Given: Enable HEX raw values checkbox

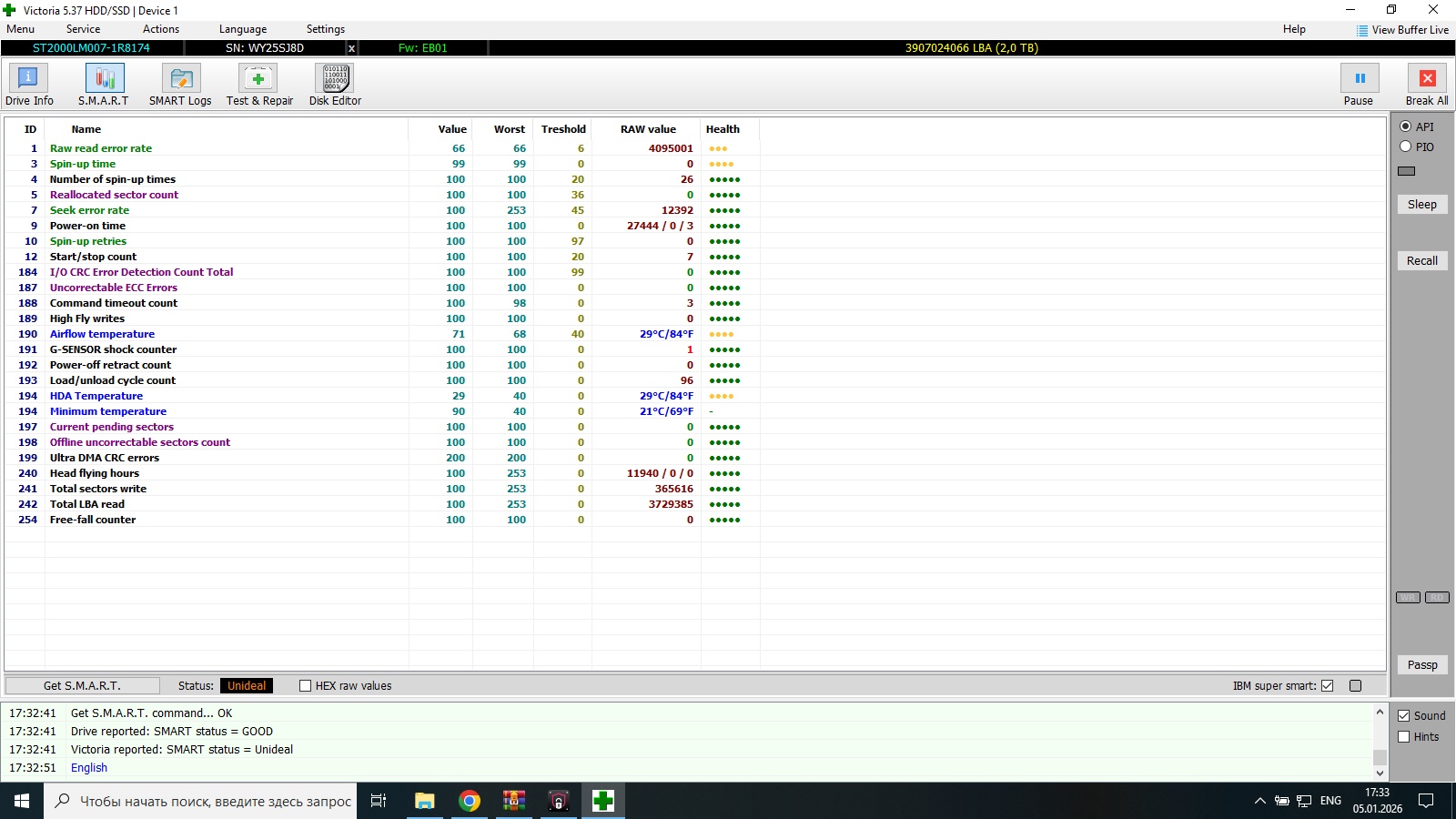Looking at the screenshot, I should (x=306, y=686).
